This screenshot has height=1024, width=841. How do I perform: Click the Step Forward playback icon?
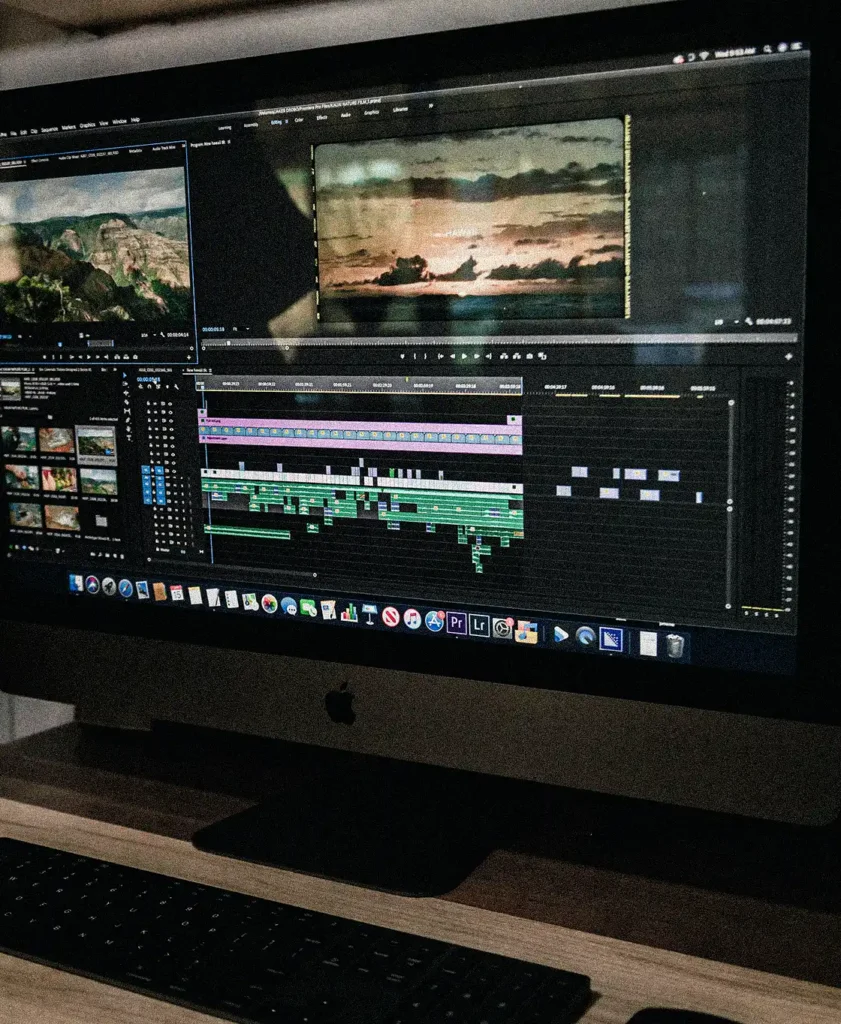pyautogui.click(x=477, y=355)
